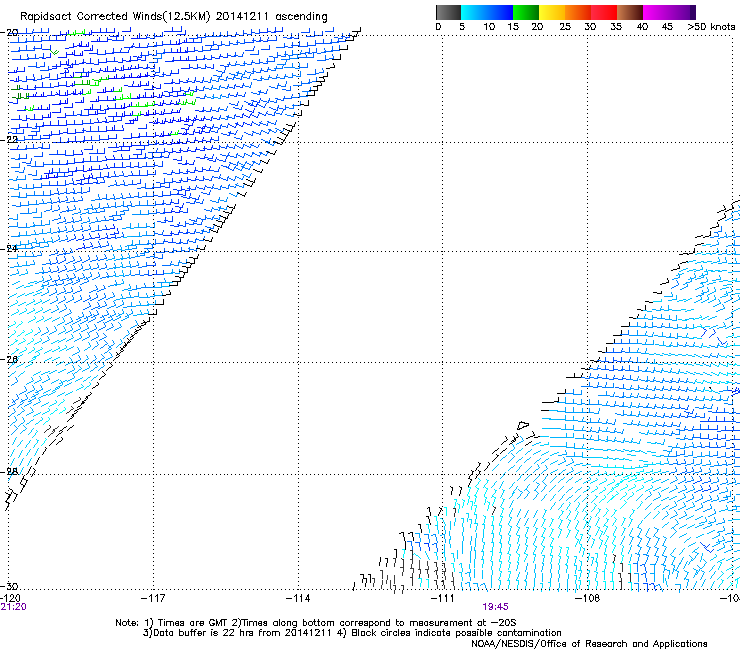Click the latitude label '-22'
Viewport: 740px width, 650px height.
coord(9,140)
